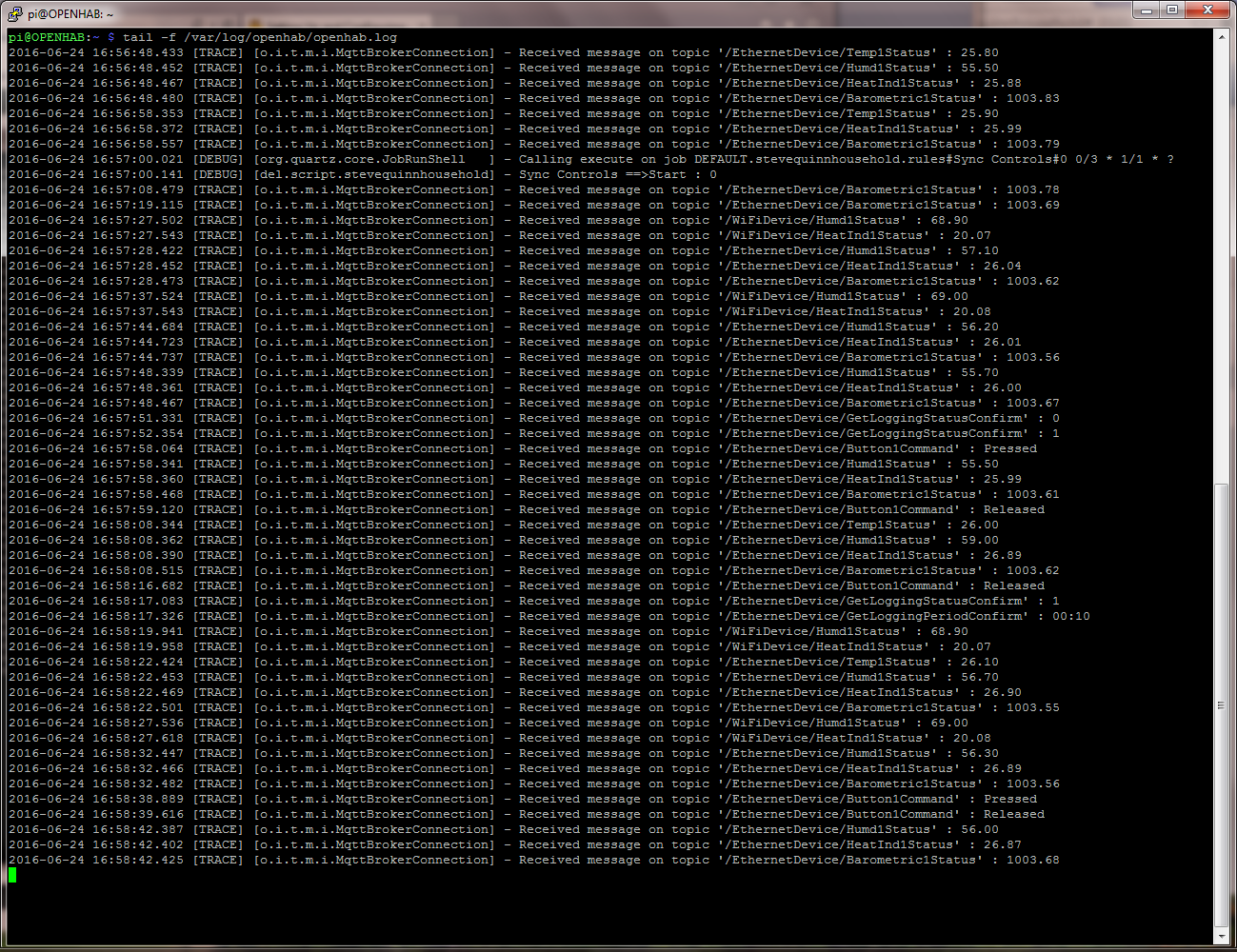Click the terminal vertical scrollbar thumb
The height and width of the screenshot is (952, 1237).
pos(1222,704)
